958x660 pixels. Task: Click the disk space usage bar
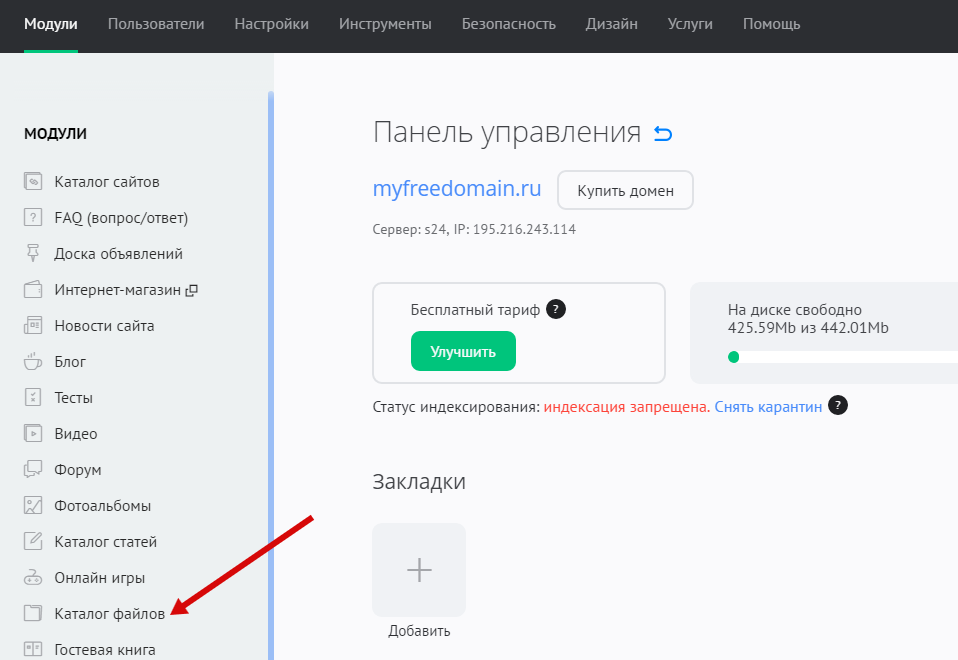coord(840,357)
